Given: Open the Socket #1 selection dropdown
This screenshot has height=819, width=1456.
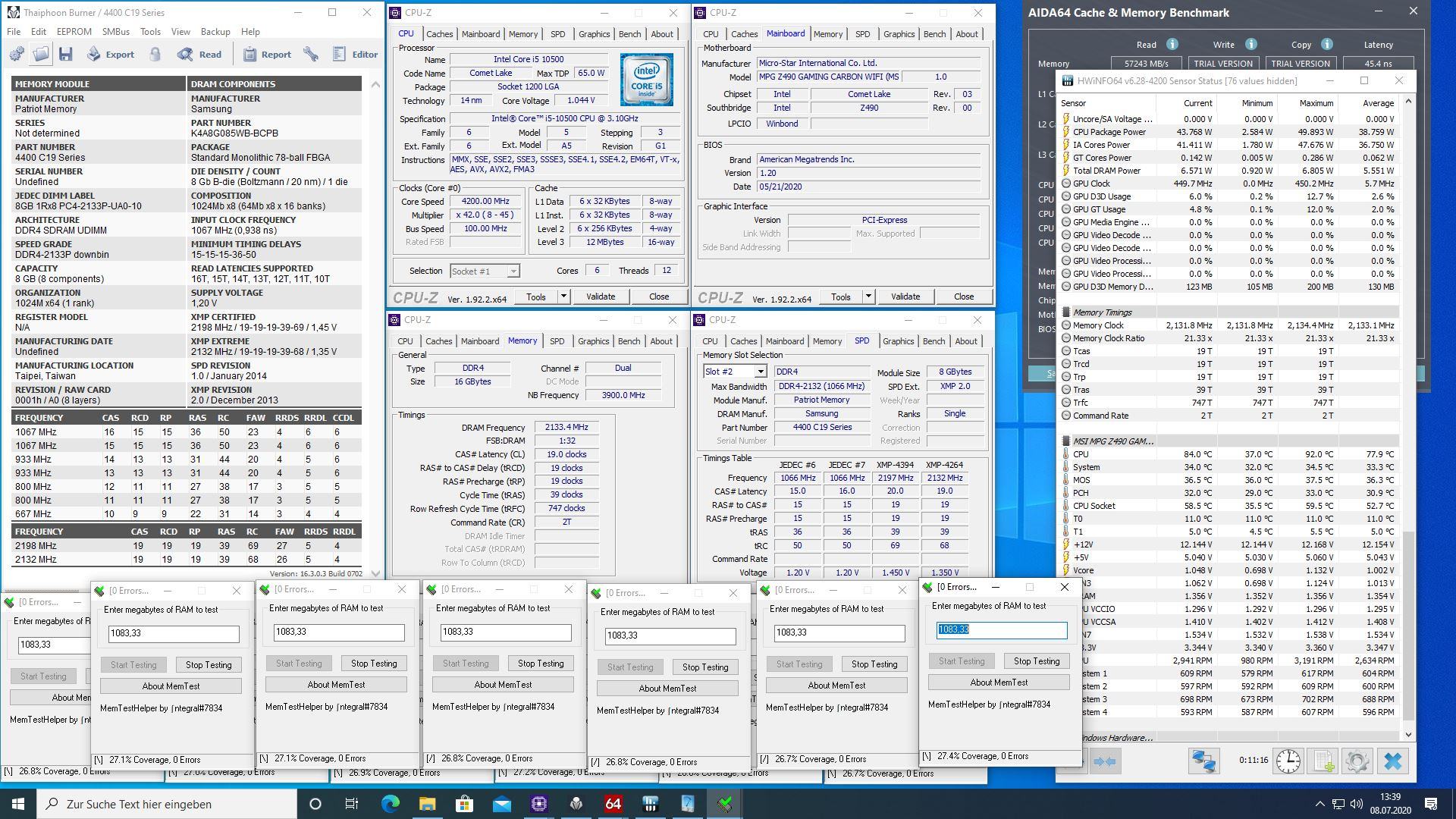Looking at the screenshot, I should pos(485,271).
